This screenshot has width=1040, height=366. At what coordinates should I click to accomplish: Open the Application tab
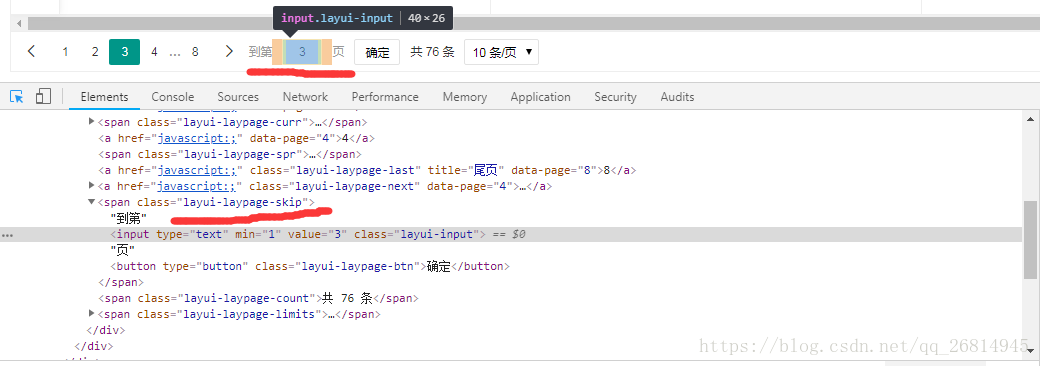click(x=540, y=97)
